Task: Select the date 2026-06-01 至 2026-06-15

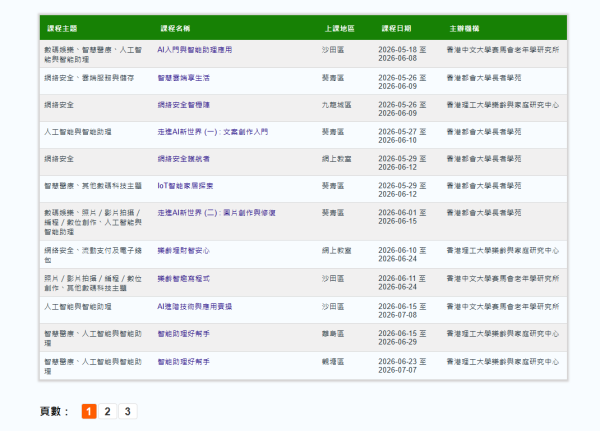Action: (402, 217)
